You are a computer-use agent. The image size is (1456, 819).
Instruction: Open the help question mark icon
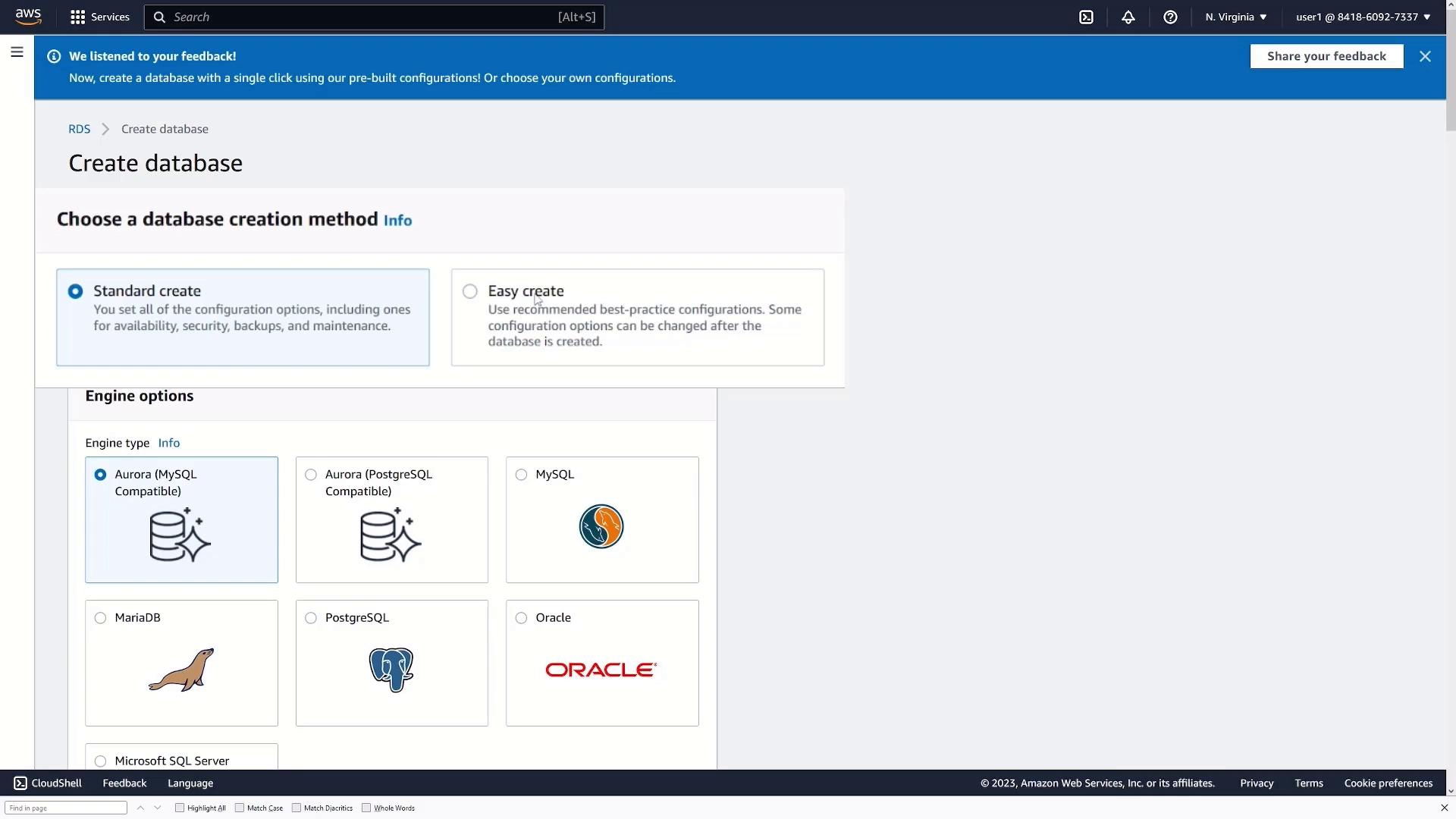(x=1170, y=17)
